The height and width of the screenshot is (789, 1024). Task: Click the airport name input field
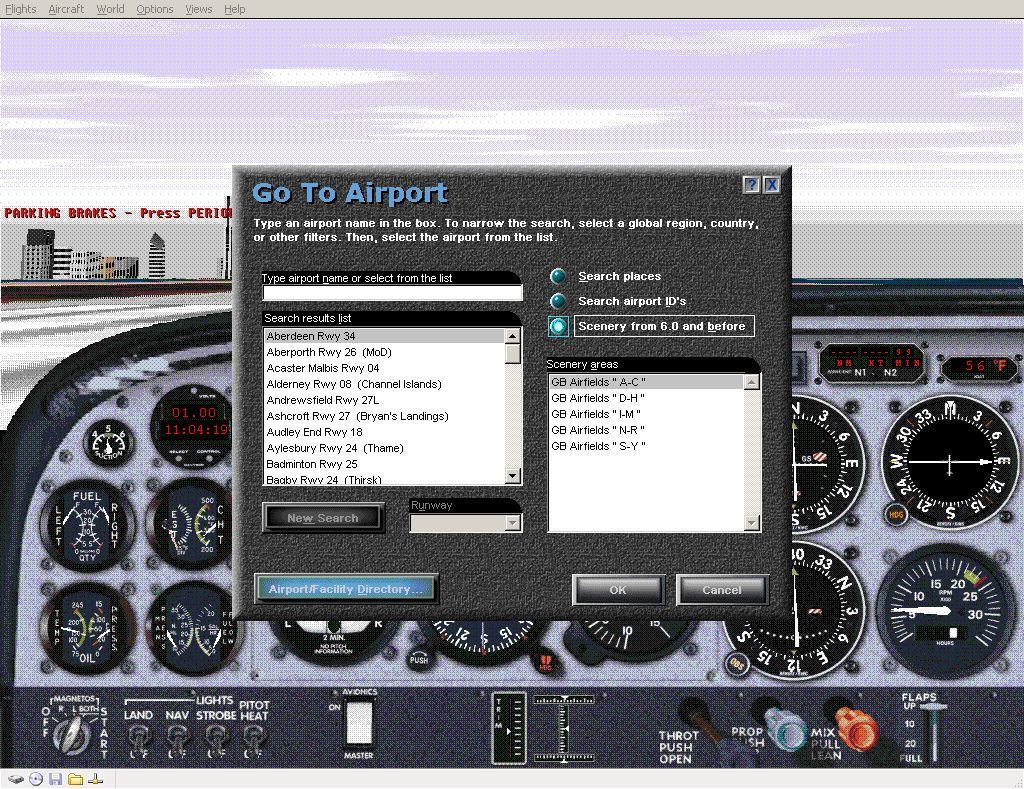tap(392, 293)
